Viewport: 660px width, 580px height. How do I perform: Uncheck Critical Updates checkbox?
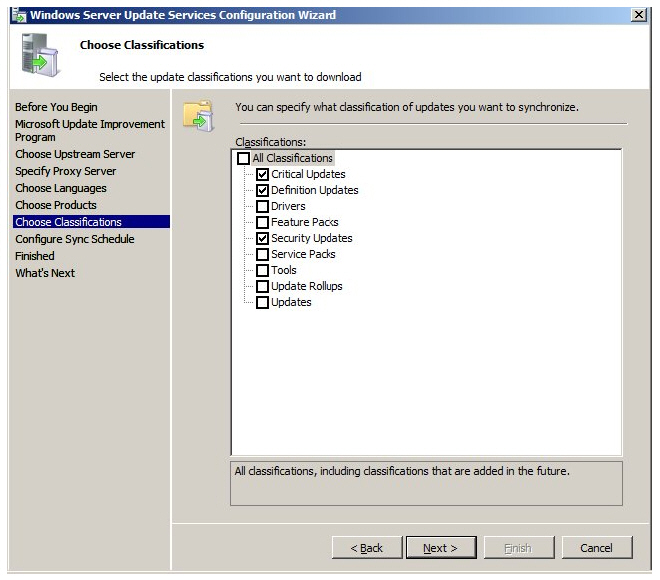pyautogui.click(x=262, y=174)
